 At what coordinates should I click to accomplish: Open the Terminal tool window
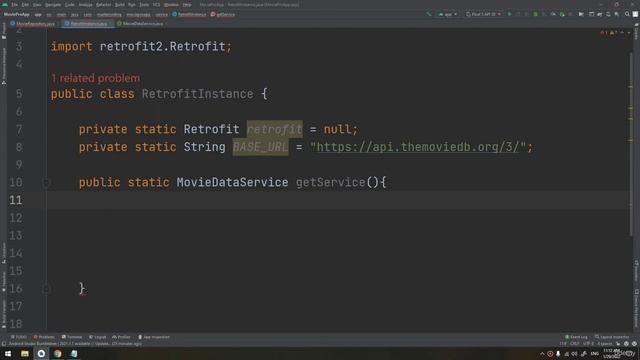(x=72, y=337)
